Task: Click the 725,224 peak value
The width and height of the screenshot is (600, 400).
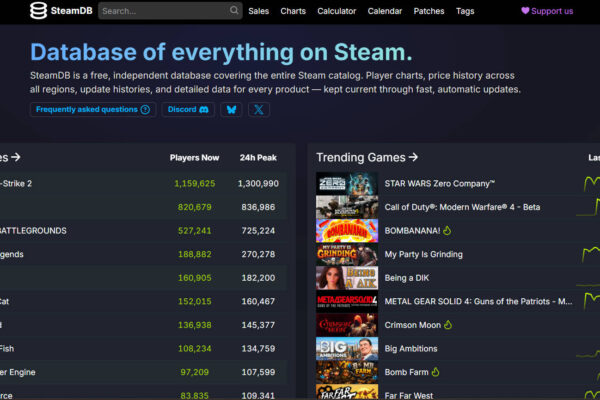Action: pos(258,231)
